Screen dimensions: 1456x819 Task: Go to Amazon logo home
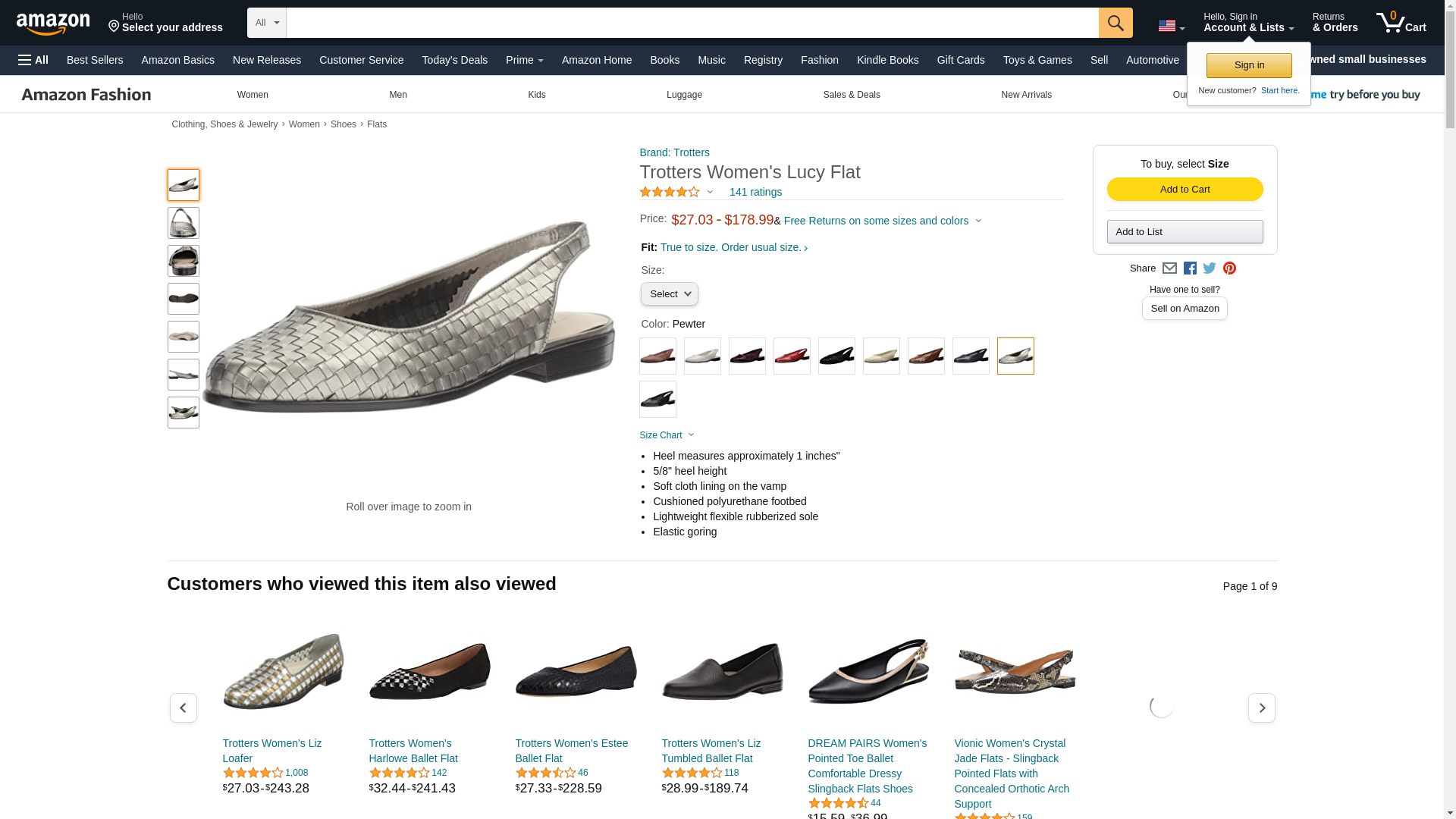53,24
